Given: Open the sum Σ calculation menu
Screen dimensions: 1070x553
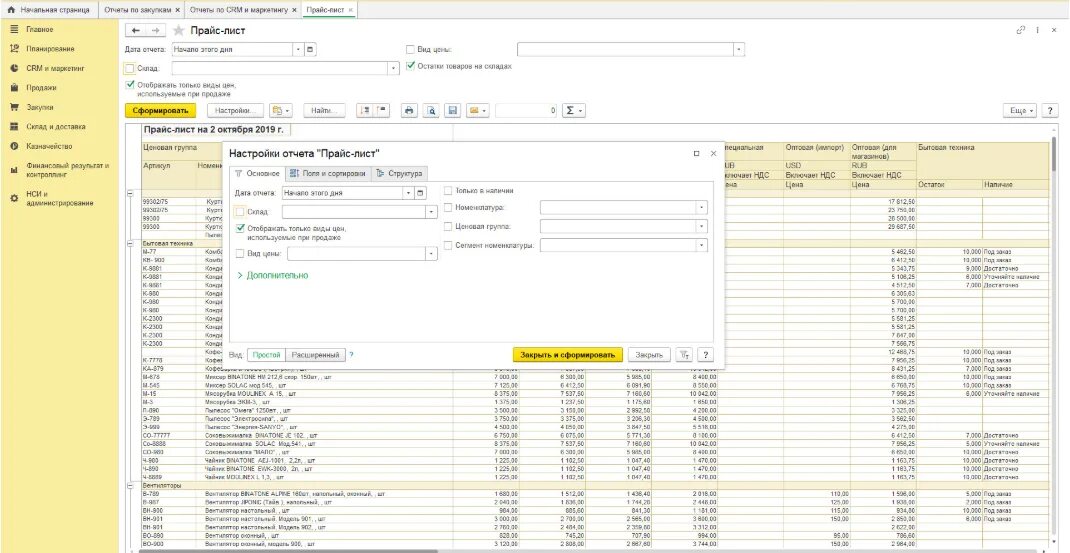Looking at the screenshot, I should pos(573,111).
